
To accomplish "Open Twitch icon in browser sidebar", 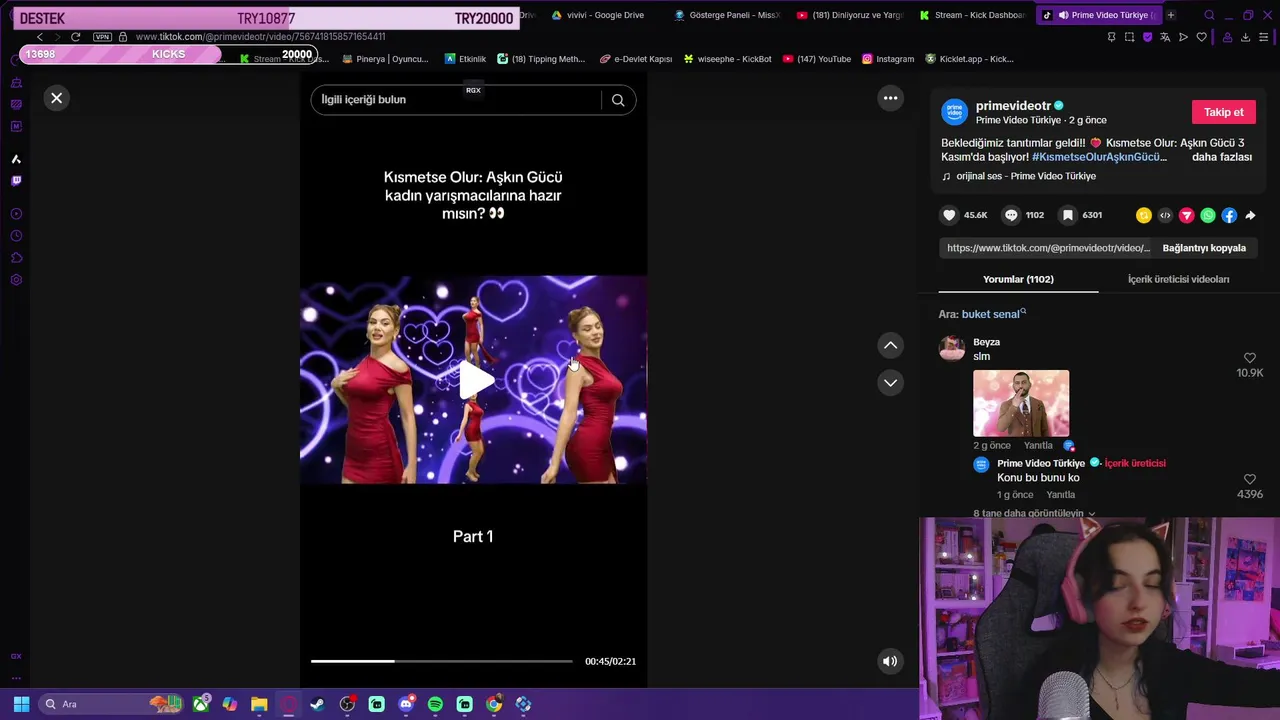I will point(16,181).
